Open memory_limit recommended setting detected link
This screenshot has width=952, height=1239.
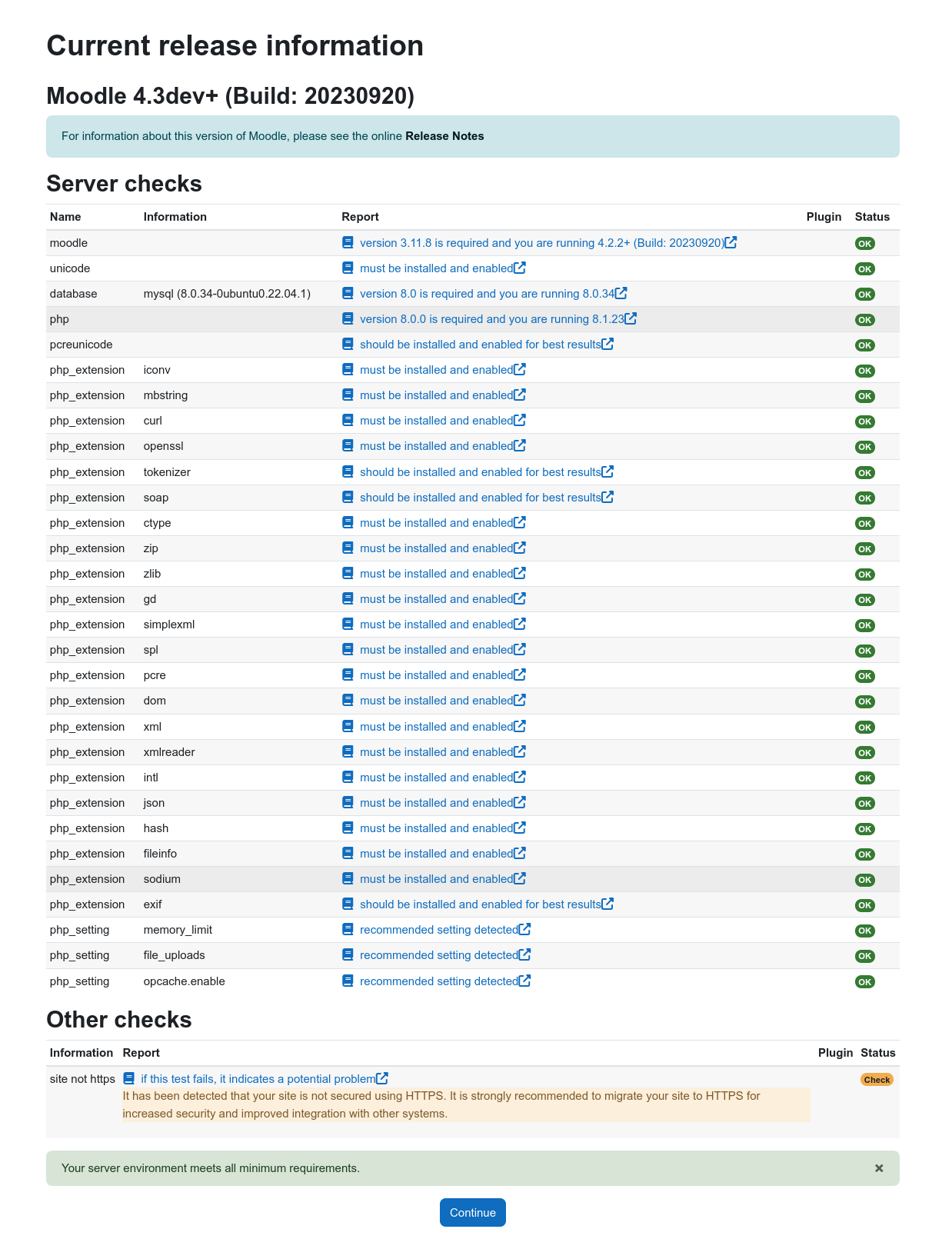coord(439,930)
